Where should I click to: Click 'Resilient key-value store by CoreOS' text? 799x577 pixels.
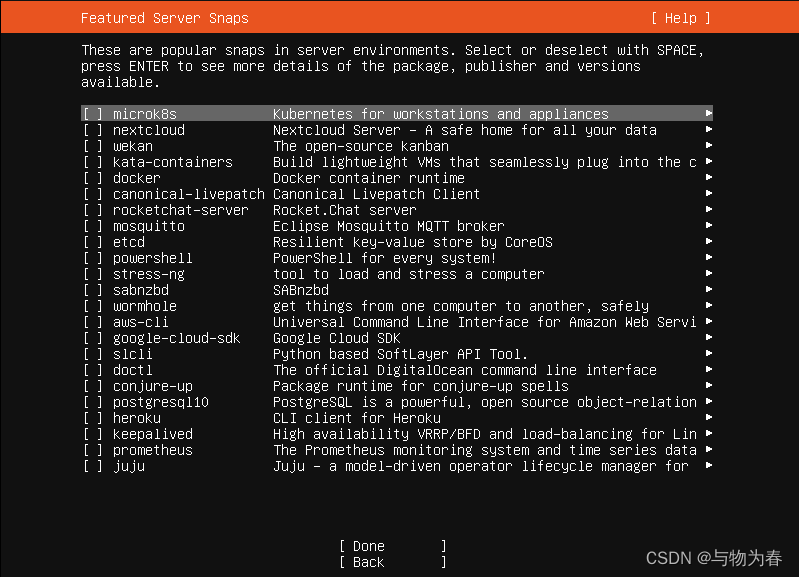coord(413,242)
